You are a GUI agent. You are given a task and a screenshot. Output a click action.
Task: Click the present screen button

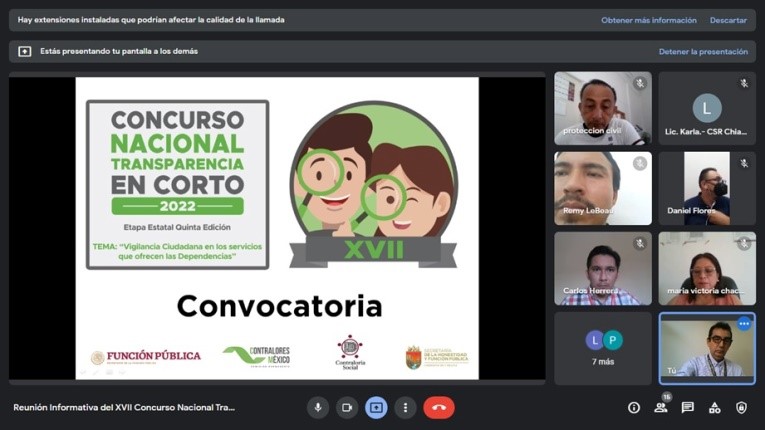(376, 408)
